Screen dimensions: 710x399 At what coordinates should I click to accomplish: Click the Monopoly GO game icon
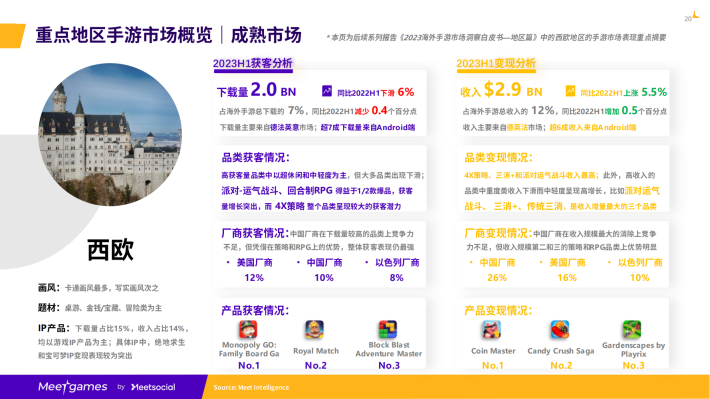click(x=248, y=329)
